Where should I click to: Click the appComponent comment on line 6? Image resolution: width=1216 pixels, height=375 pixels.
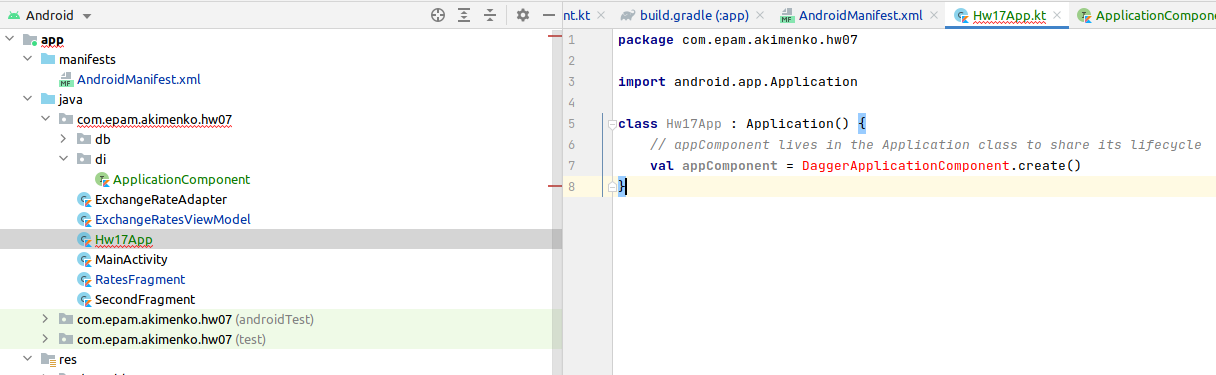point(925,145)
